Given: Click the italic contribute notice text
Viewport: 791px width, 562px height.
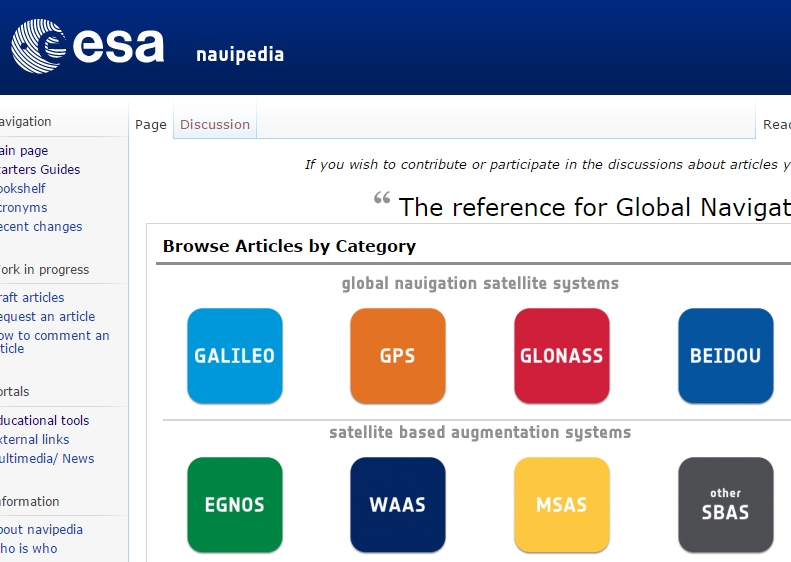Looking at the screenshot, I should (547, 164).
